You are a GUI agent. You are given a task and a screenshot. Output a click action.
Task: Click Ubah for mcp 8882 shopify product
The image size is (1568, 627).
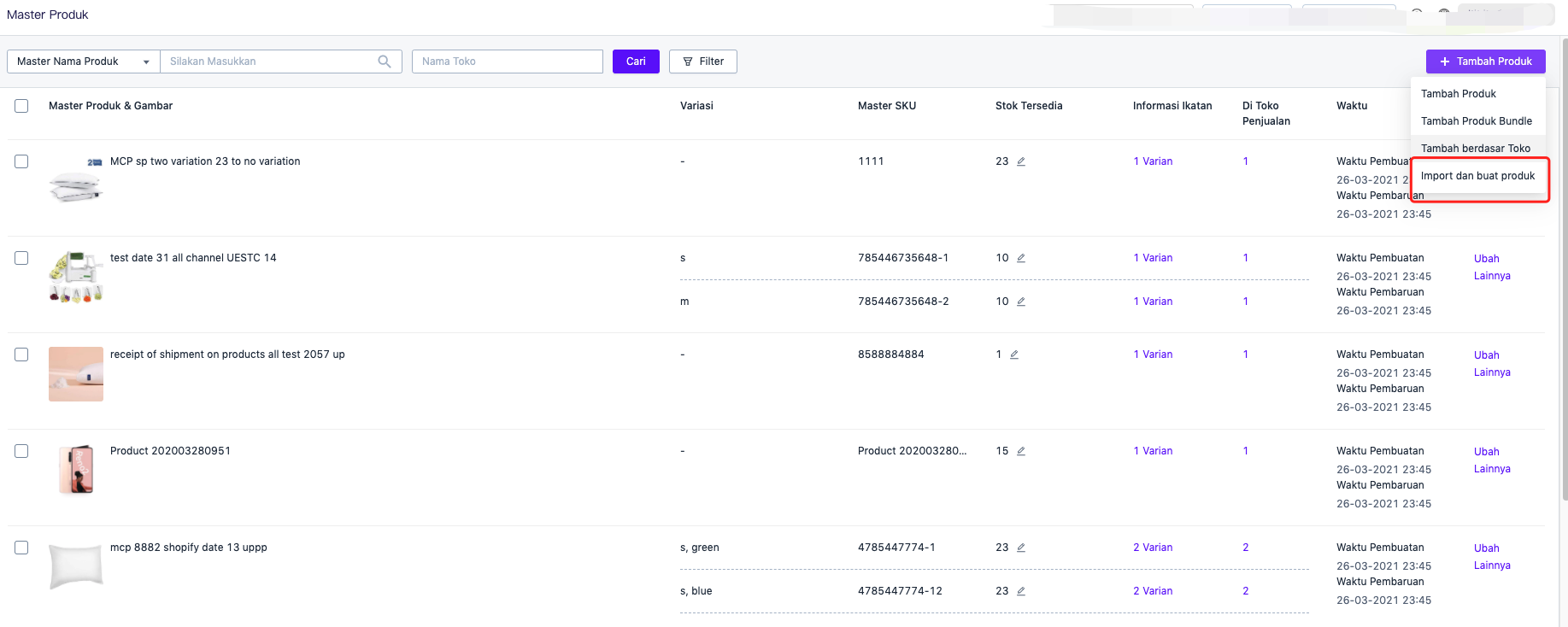click(1486, 548)
